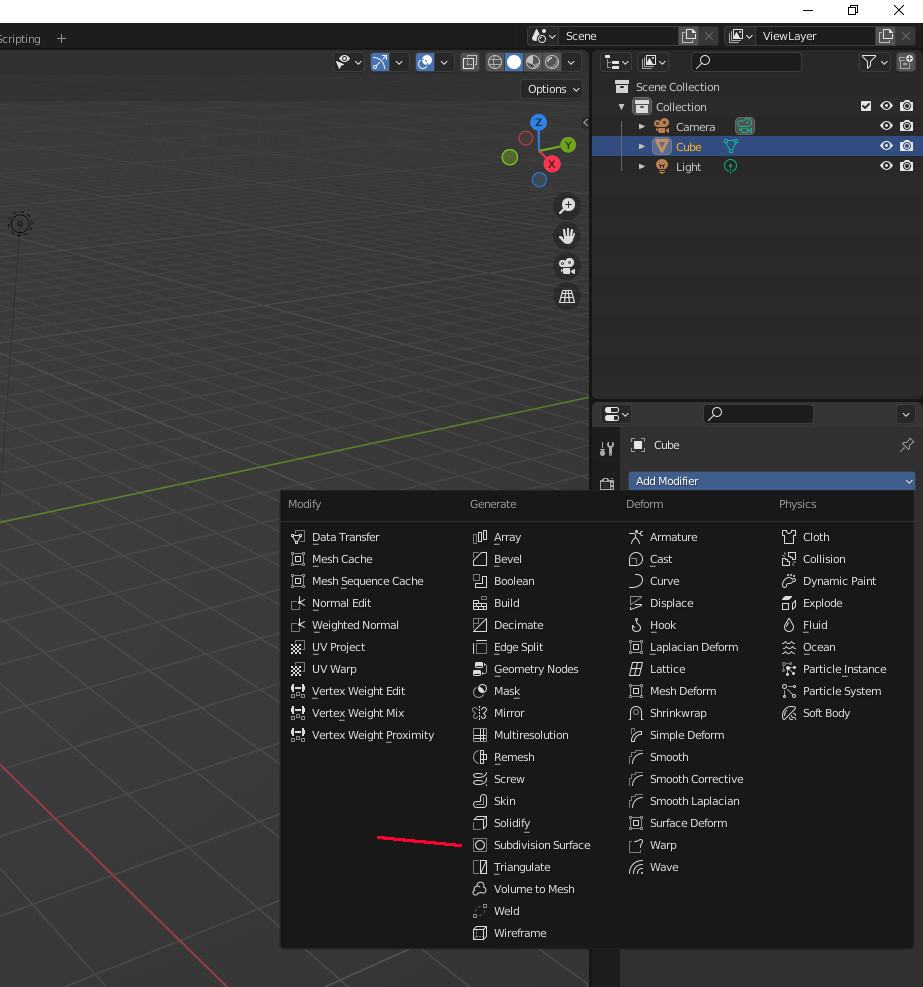Click the outliner search field
Image resolution: width=923 pixels, height=987 pixels.
point(747,62)
